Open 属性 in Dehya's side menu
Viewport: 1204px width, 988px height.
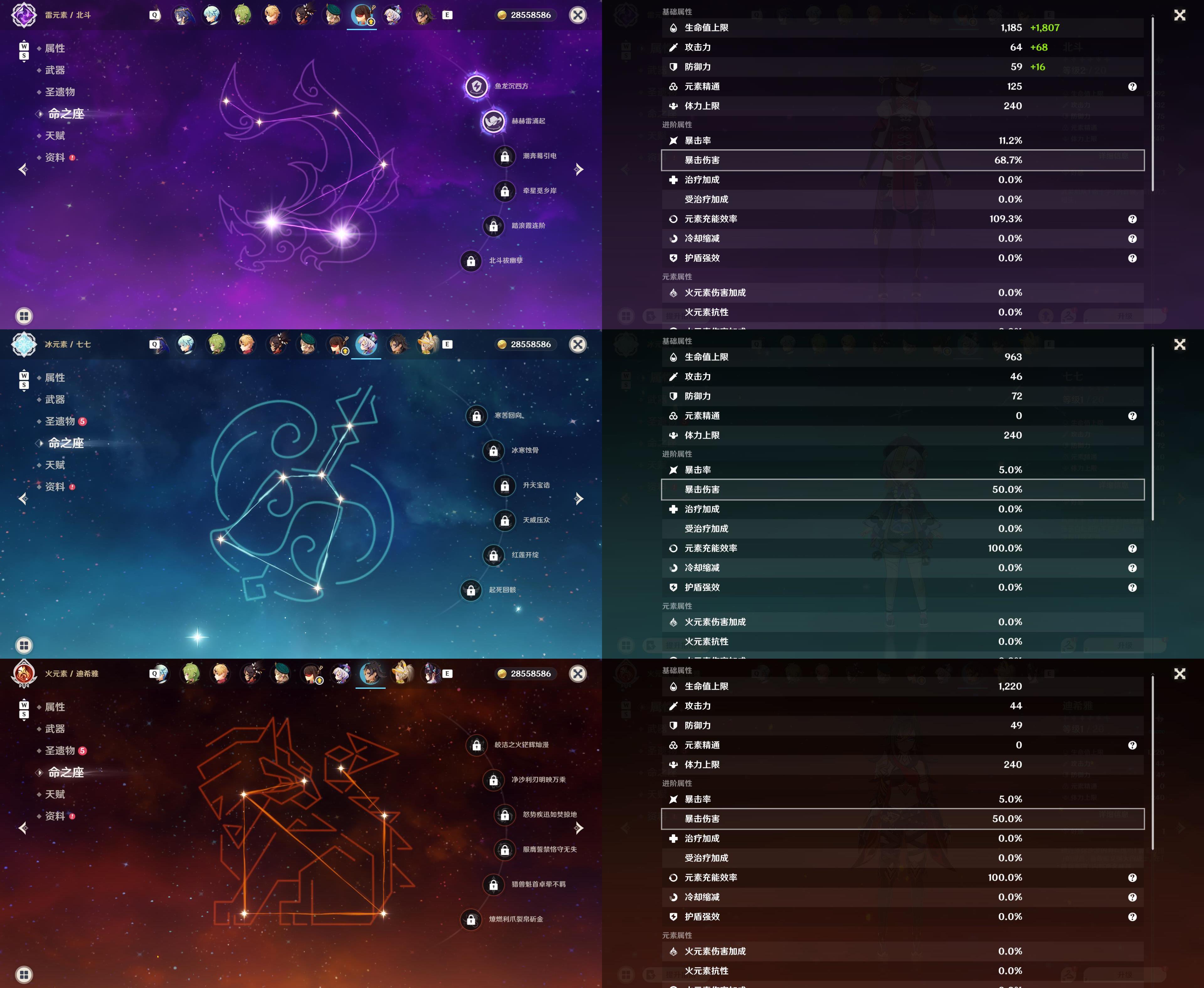pyautogui.click(x=55, y=707)
